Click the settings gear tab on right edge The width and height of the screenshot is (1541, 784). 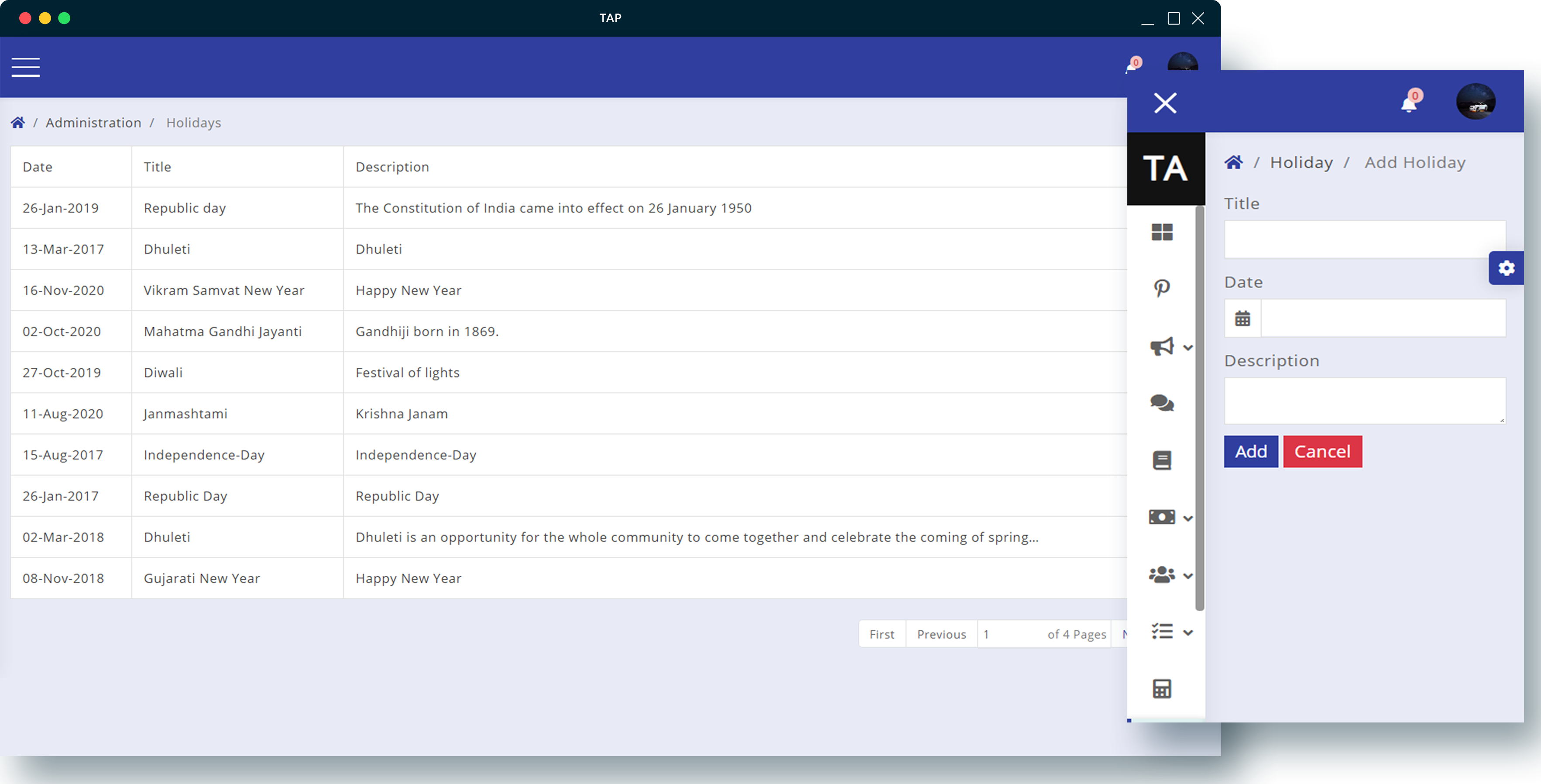[x=1506, y=268]
